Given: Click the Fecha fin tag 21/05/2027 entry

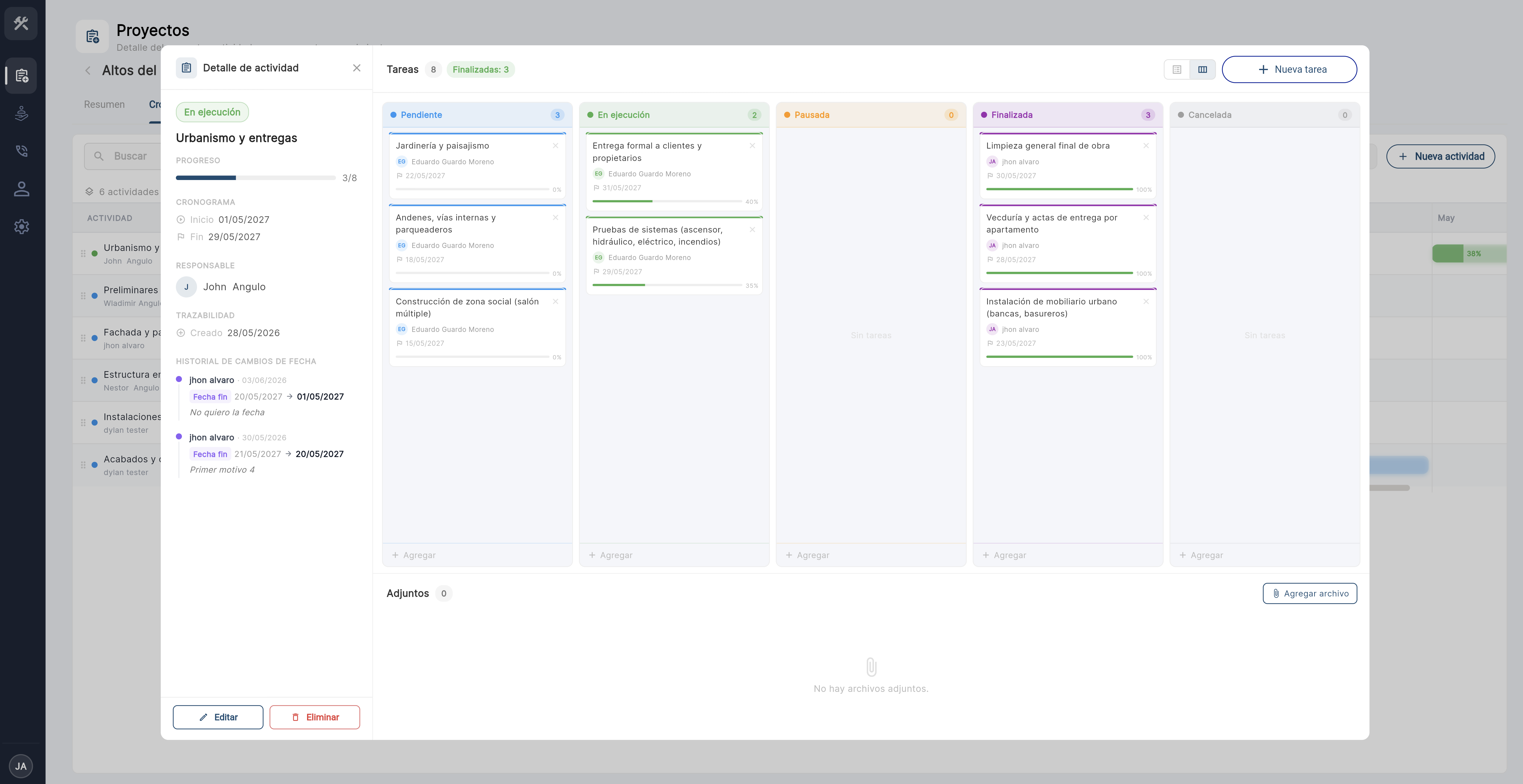Looking at the screenshot, I should point(210,454).
